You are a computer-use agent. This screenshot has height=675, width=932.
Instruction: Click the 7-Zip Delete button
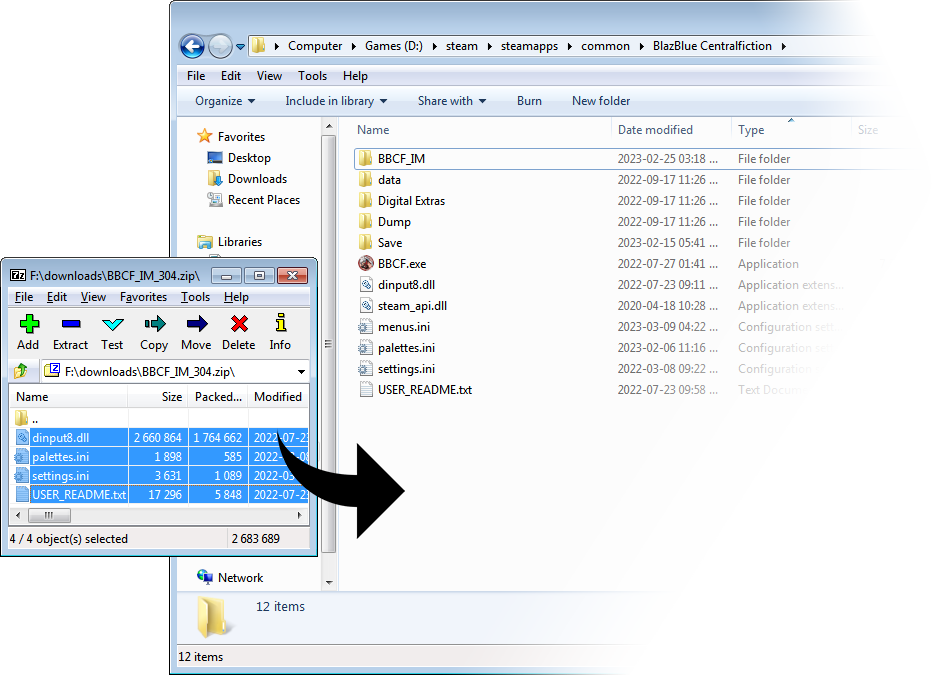(238, 333)
